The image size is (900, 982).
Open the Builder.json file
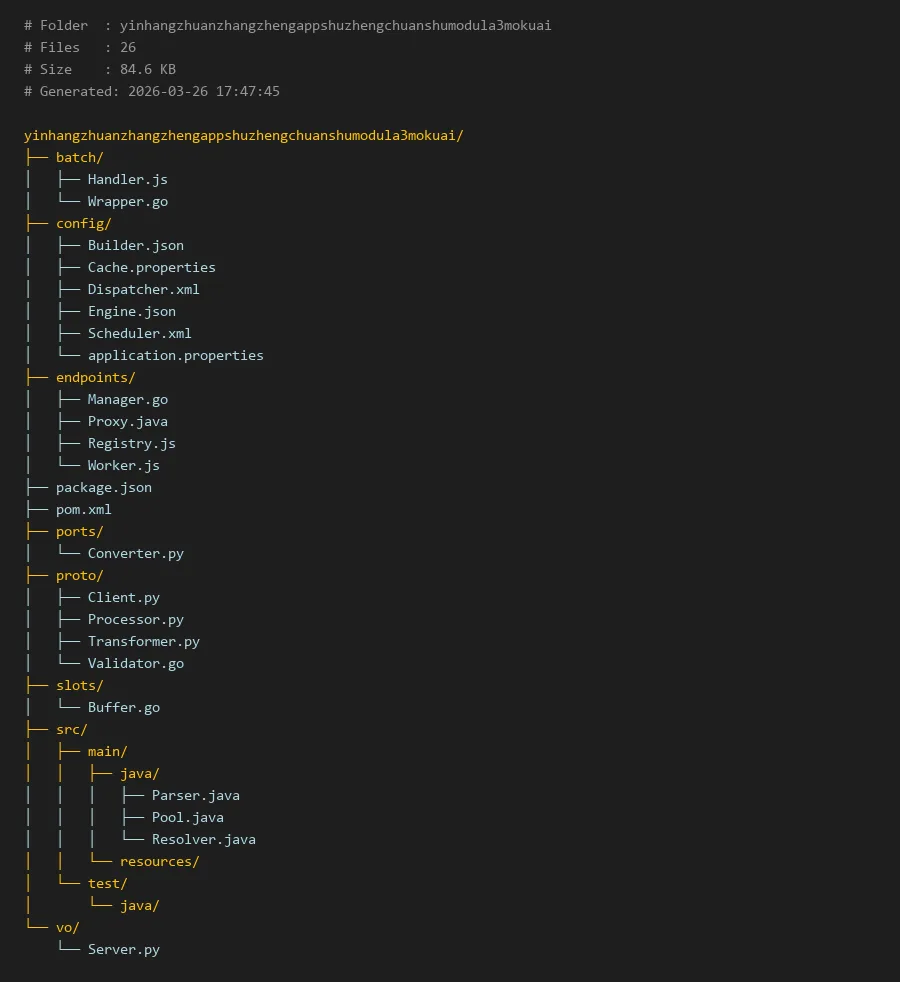(x=135, y=245)
